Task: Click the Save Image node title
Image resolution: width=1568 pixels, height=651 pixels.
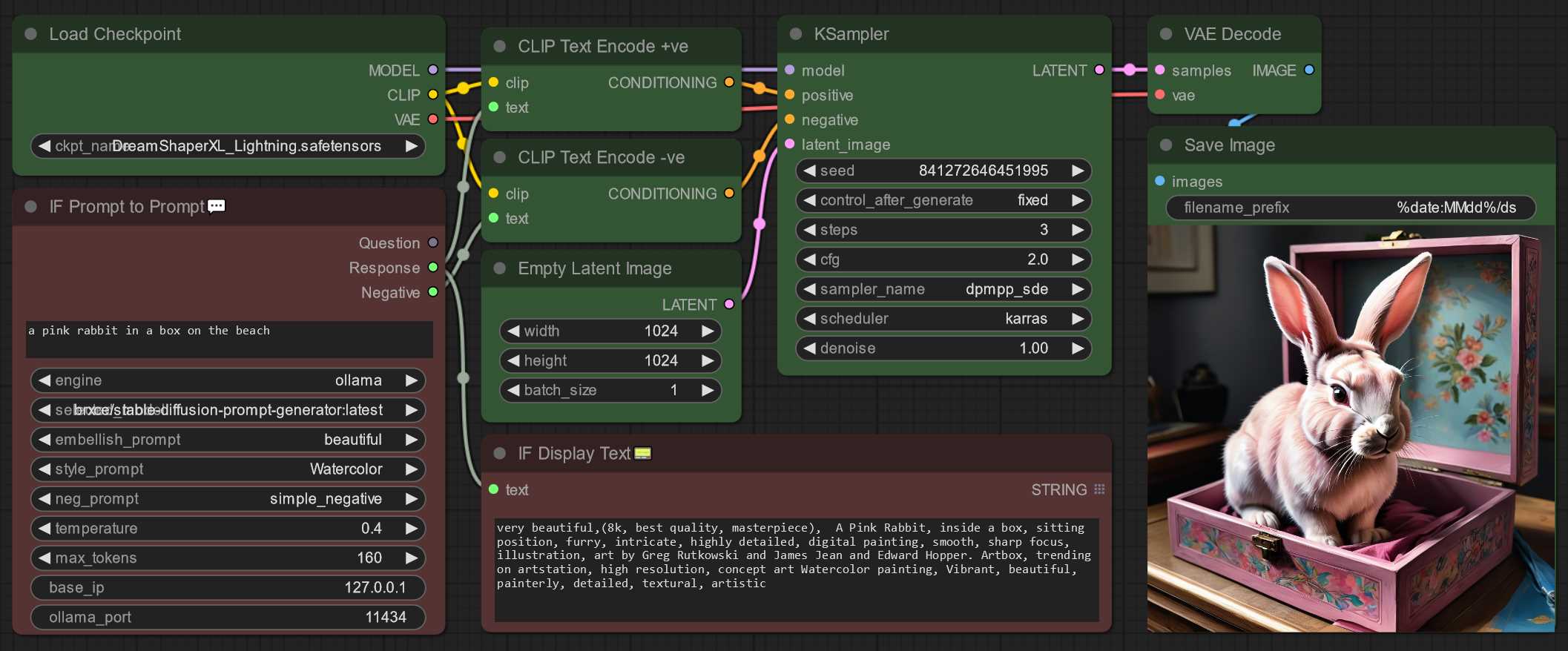Action: point(1229,145)
